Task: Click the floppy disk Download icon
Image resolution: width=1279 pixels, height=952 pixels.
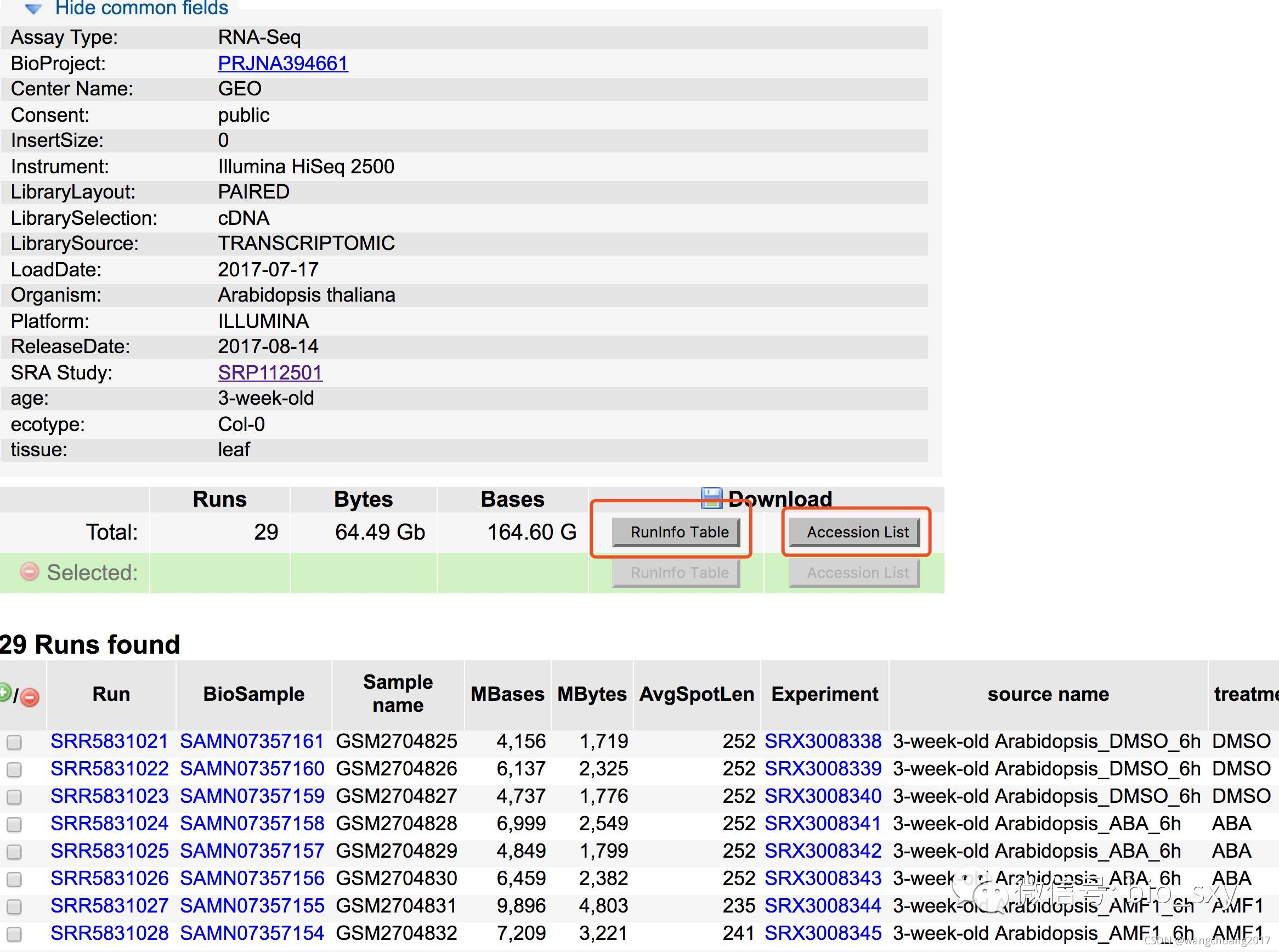Action: [x=711, y=497]
